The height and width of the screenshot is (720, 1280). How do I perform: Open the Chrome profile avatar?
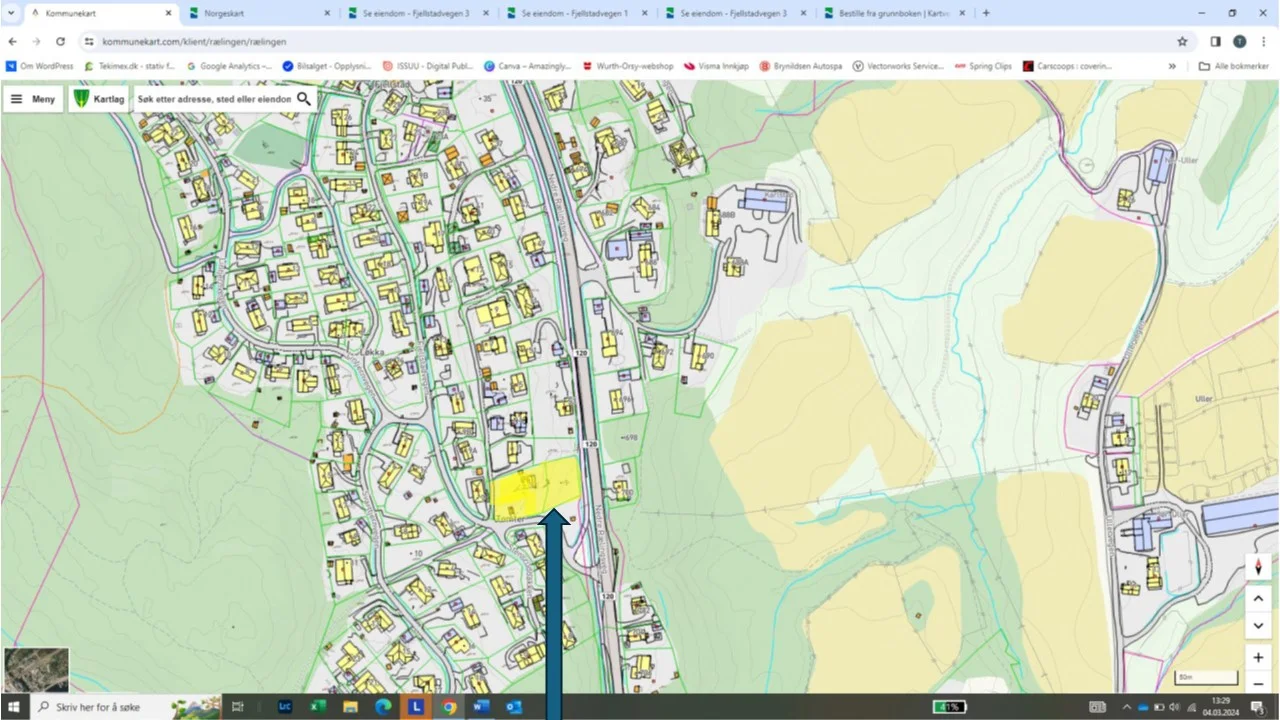(x=1240, y=42)
